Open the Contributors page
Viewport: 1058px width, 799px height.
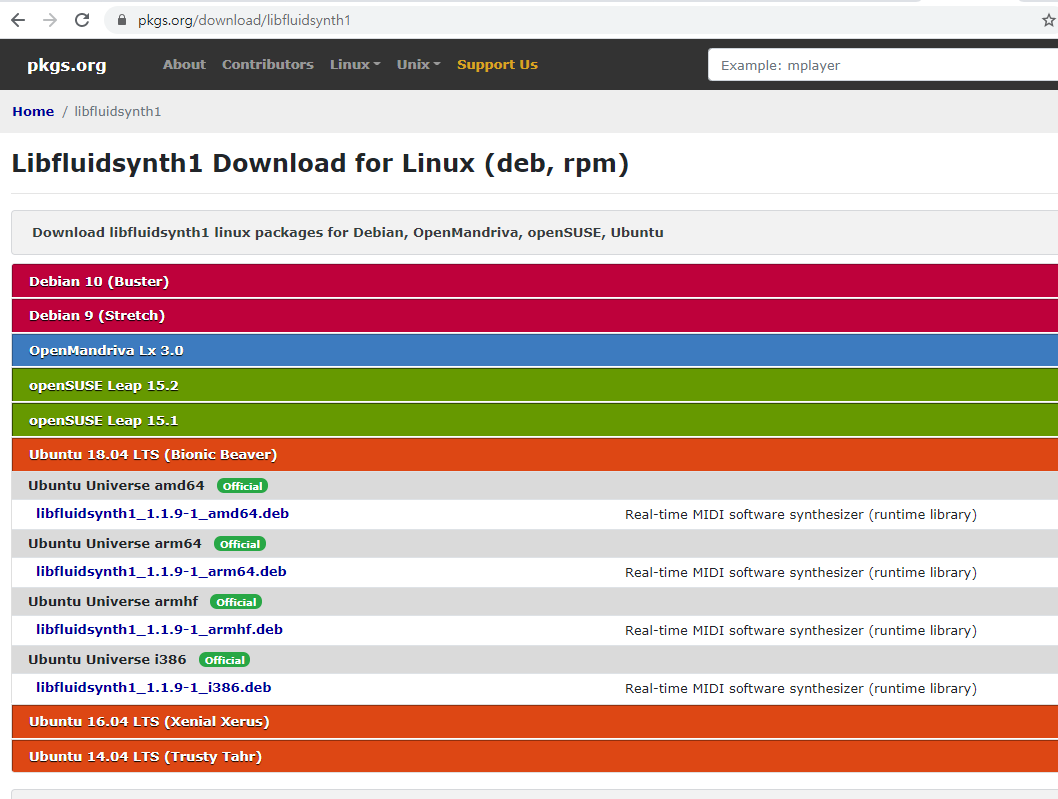268,65
